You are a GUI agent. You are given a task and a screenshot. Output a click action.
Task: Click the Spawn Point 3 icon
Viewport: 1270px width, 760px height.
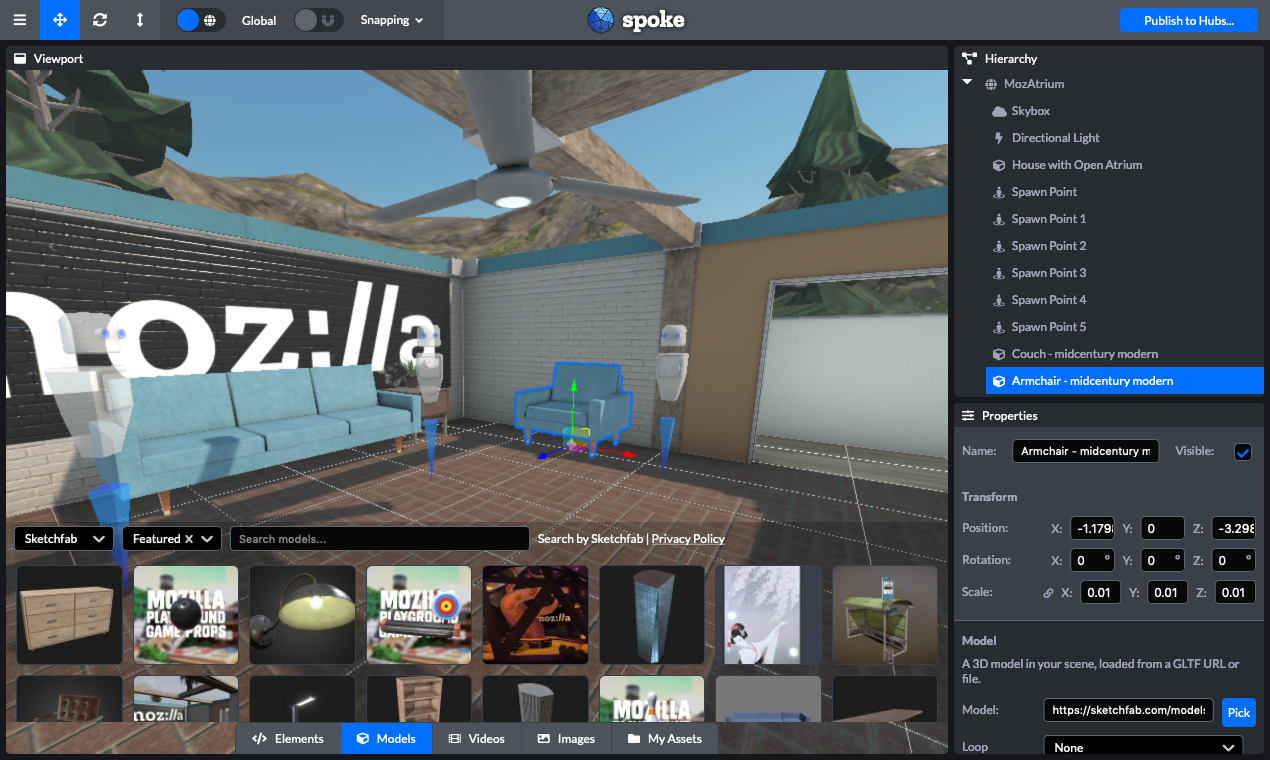point(998,273)
